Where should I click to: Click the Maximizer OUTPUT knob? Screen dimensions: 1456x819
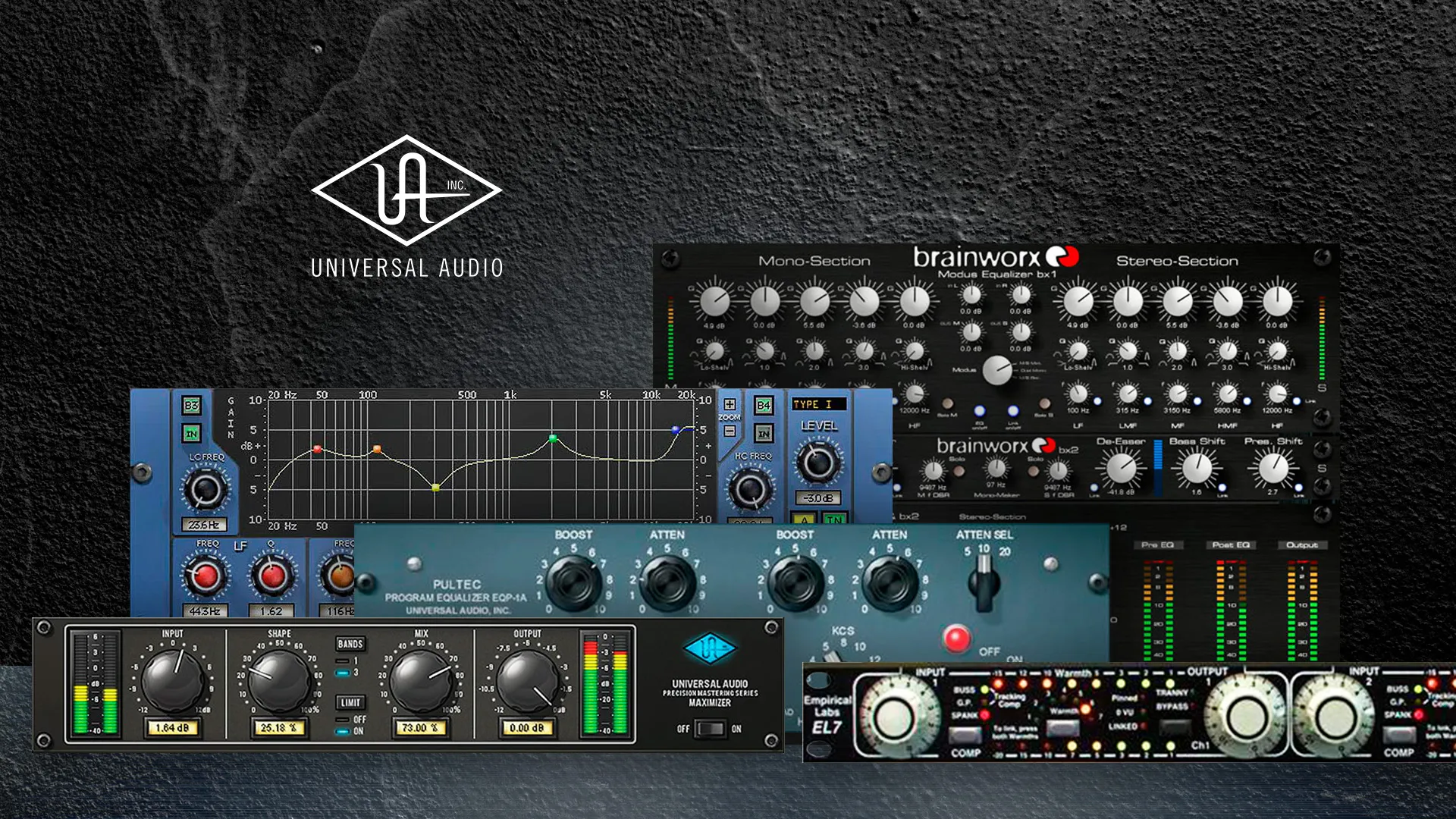(527, 680)
